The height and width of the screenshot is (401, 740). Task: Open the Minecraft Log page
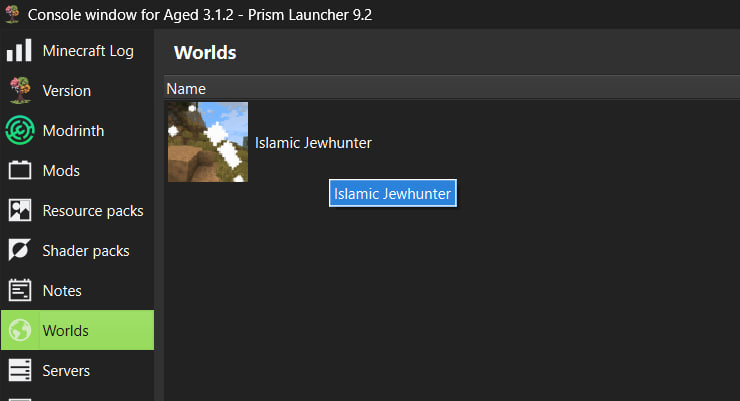point(77,50)
